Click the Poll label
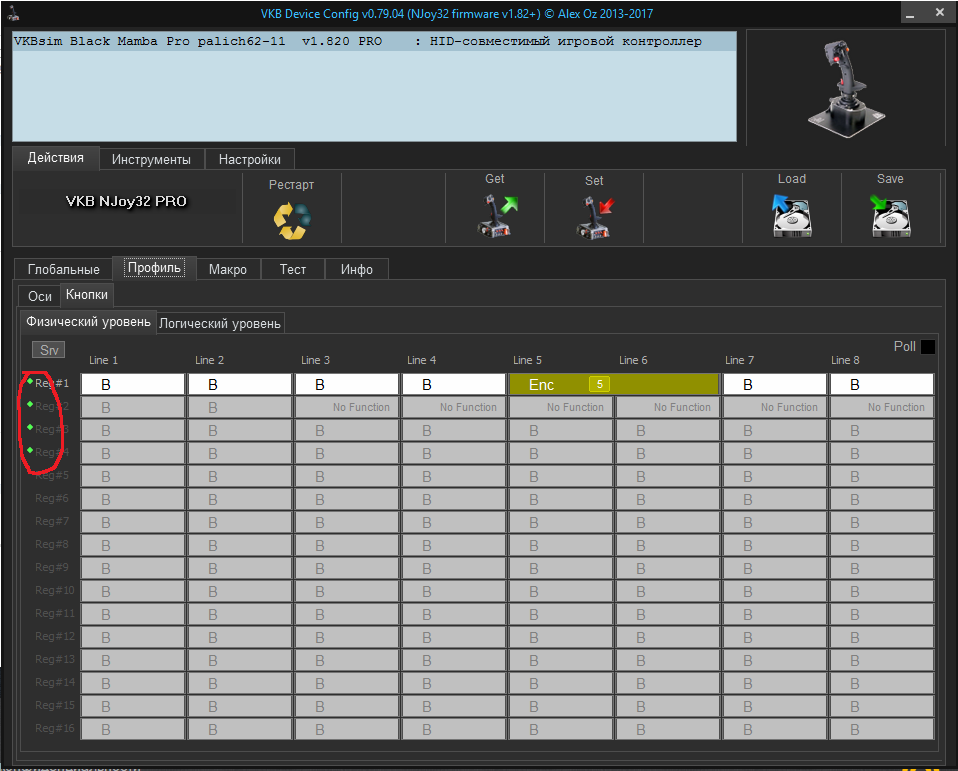This screenshot has height=771, width=958. [x=904, y=346]
